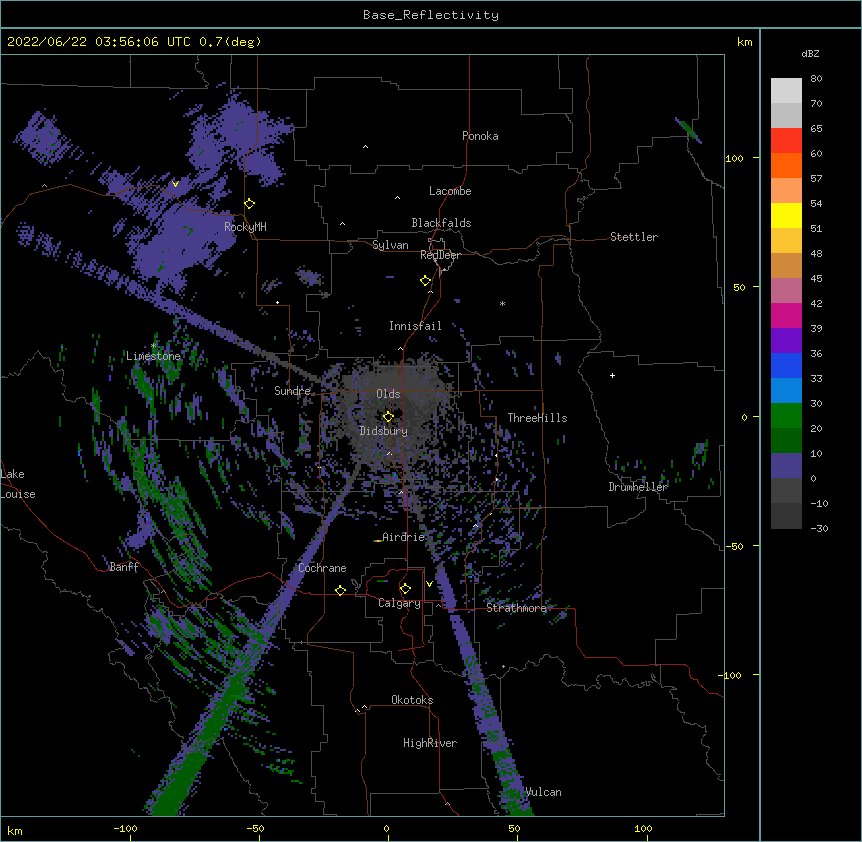The height and width of the screenshot is (842, 862).
Task: Select the Didsbury label
Action: pos(384,431)
